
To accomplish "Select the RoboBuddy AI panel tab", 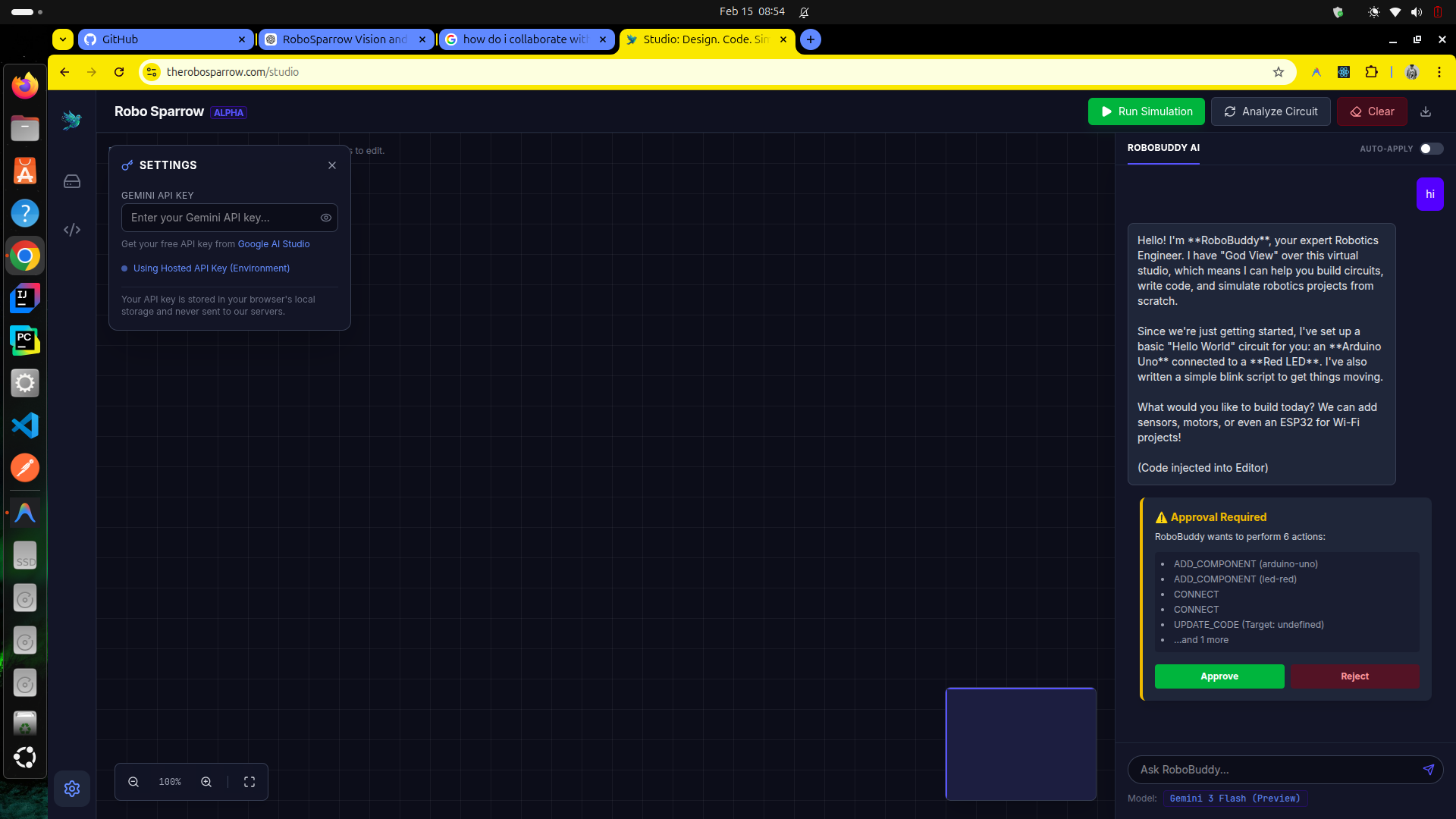I will (1163, 148).
